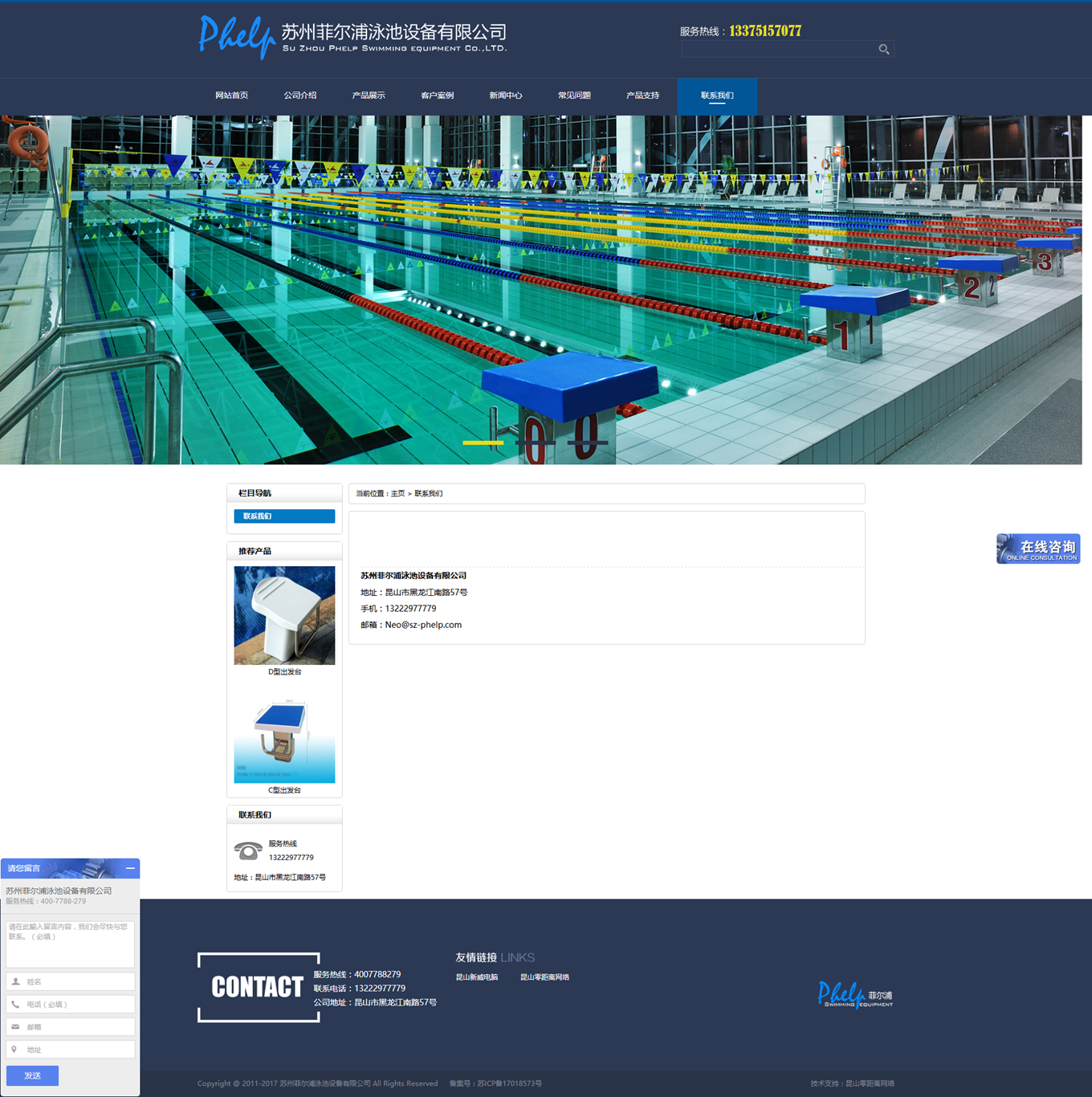Viewport: 1092px width, 1097px height.
Task: Select the first yellow carousel indicator
Action: click(x=483, y=442)
